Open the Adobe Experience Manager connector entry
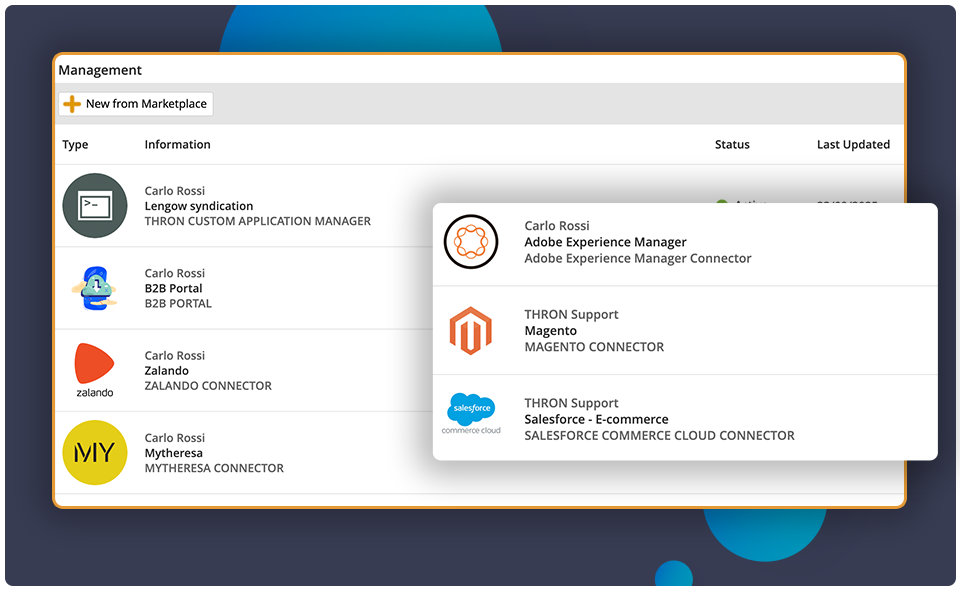 (605, 242)
